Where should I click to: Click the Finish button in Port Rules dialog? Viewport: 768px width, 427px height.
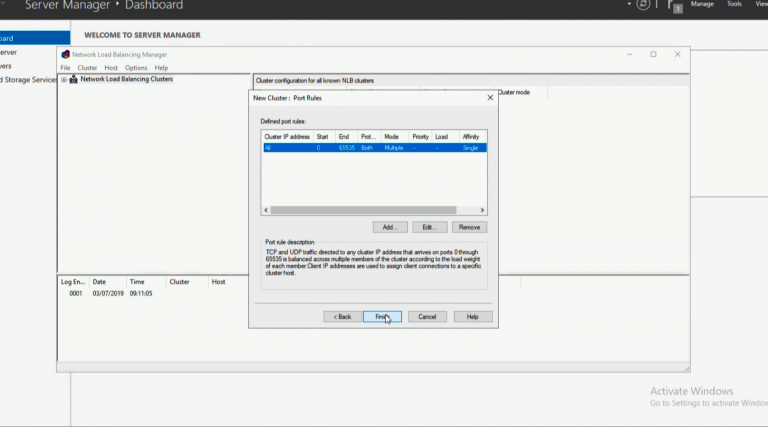point(382,317)
